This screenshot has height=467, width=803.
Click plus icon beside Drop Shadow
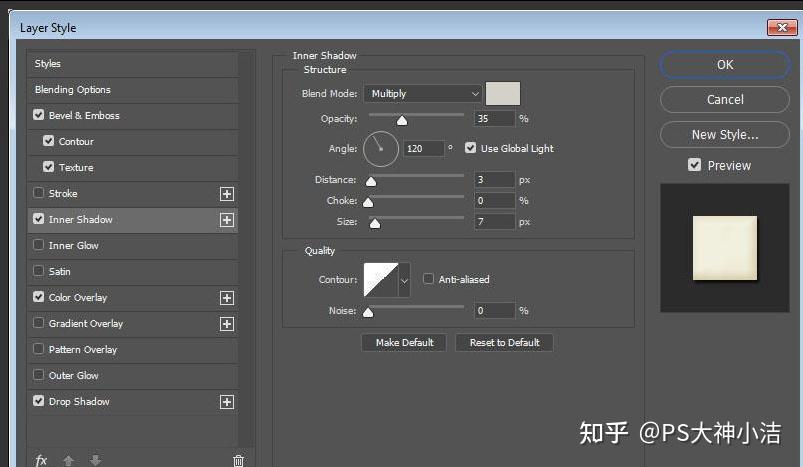227,402
